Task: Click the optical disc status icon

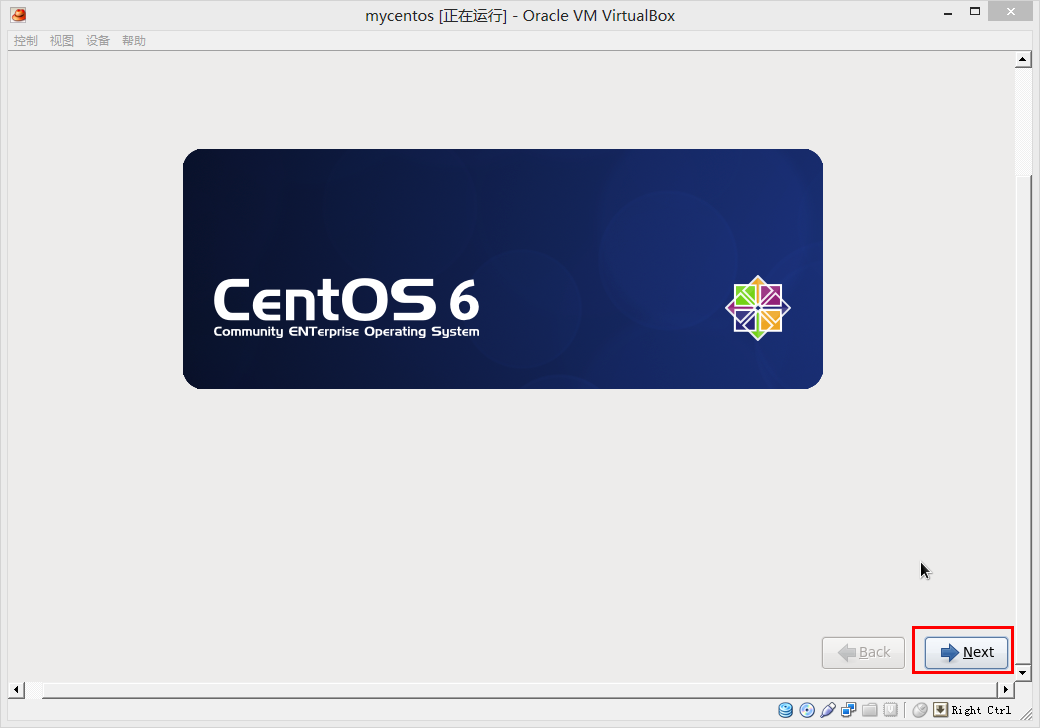Action: 807,710
